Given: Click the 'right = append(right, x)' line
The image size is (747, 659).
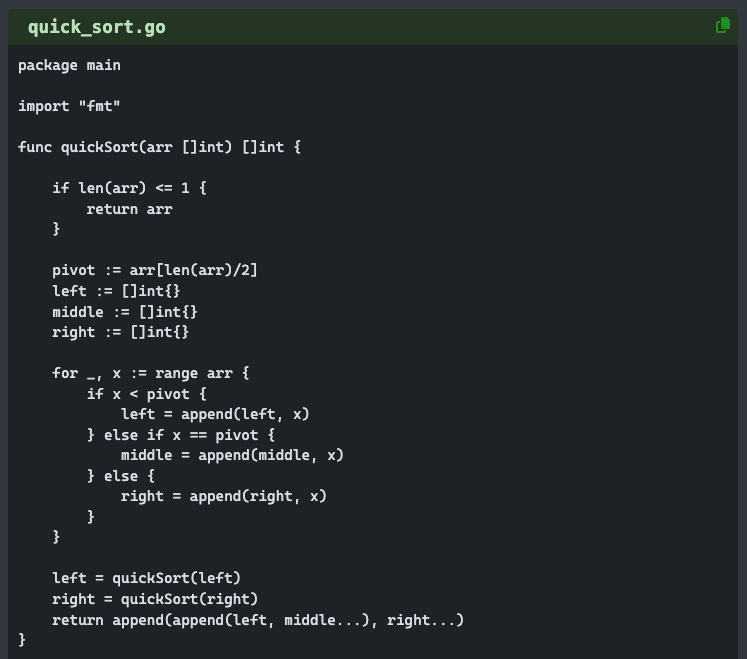Looking at the screenshot, I should point(223,496).
